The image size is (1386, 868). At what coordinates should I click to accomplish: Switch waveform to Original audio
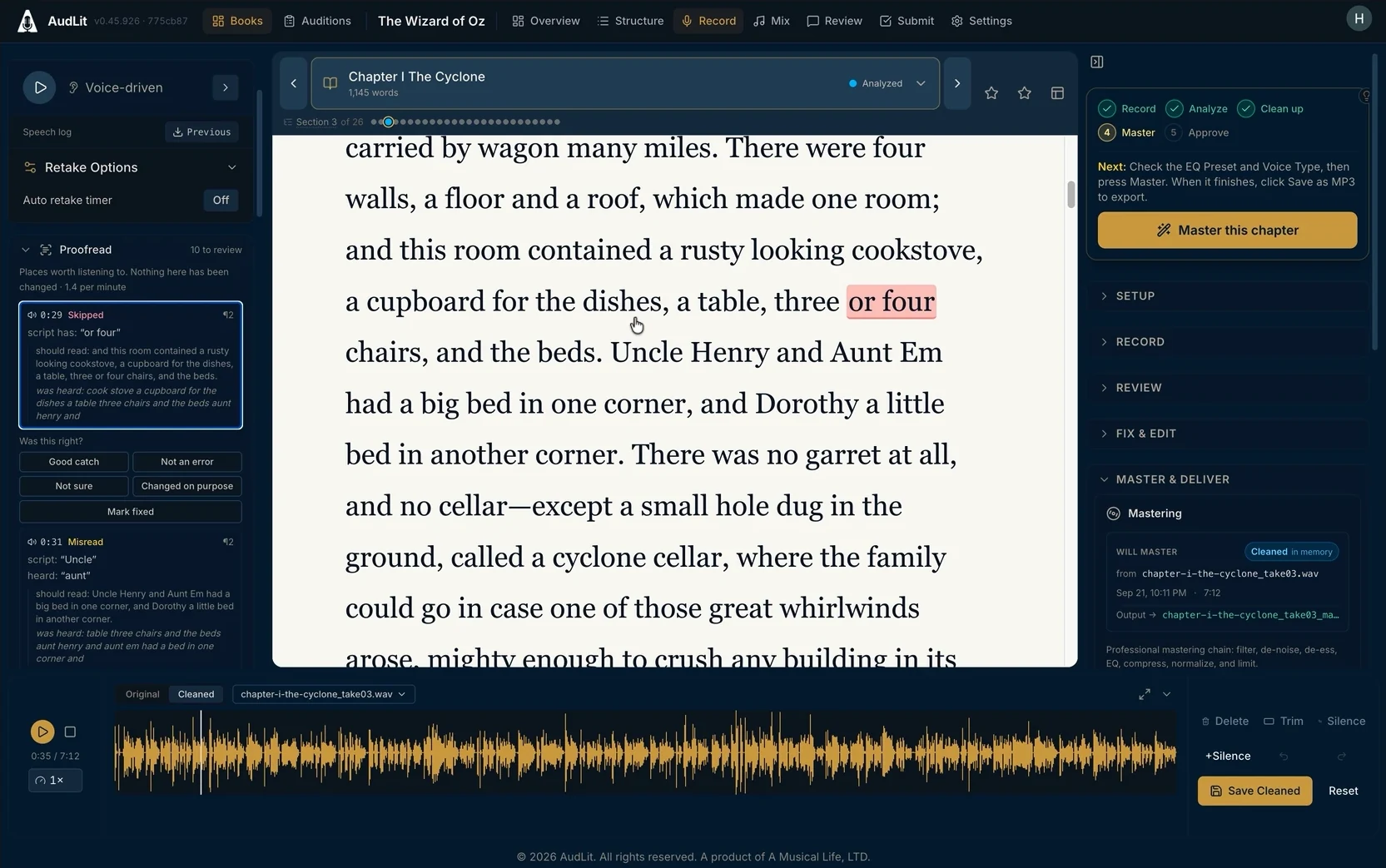click(142, 694)
